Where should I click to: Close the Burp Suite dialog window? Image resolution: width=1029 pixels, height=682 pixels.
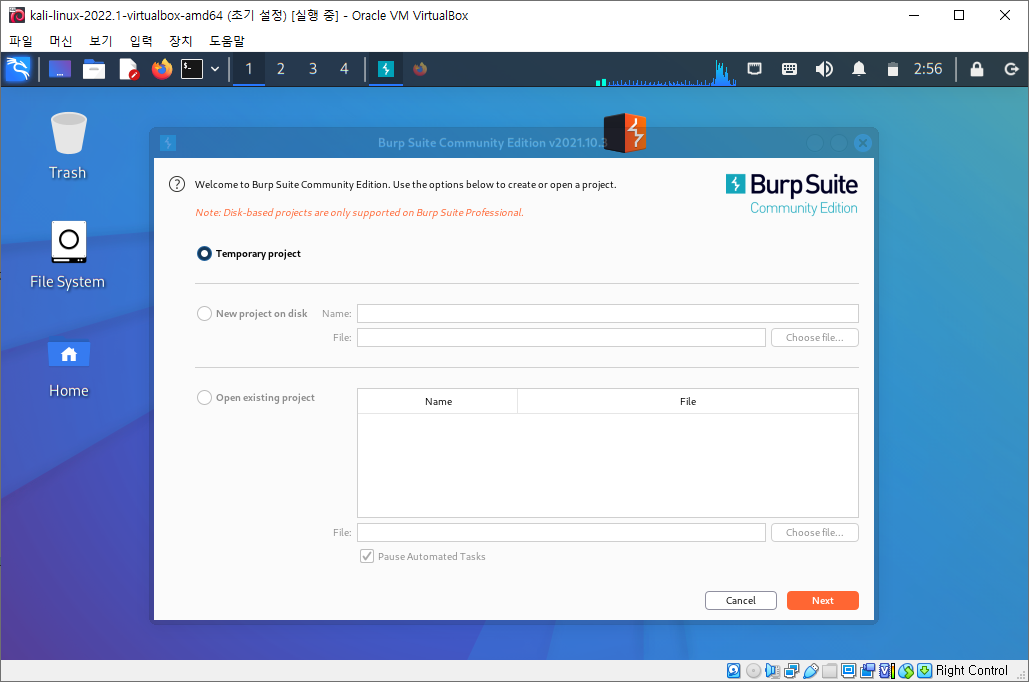(x=863, y=142)
